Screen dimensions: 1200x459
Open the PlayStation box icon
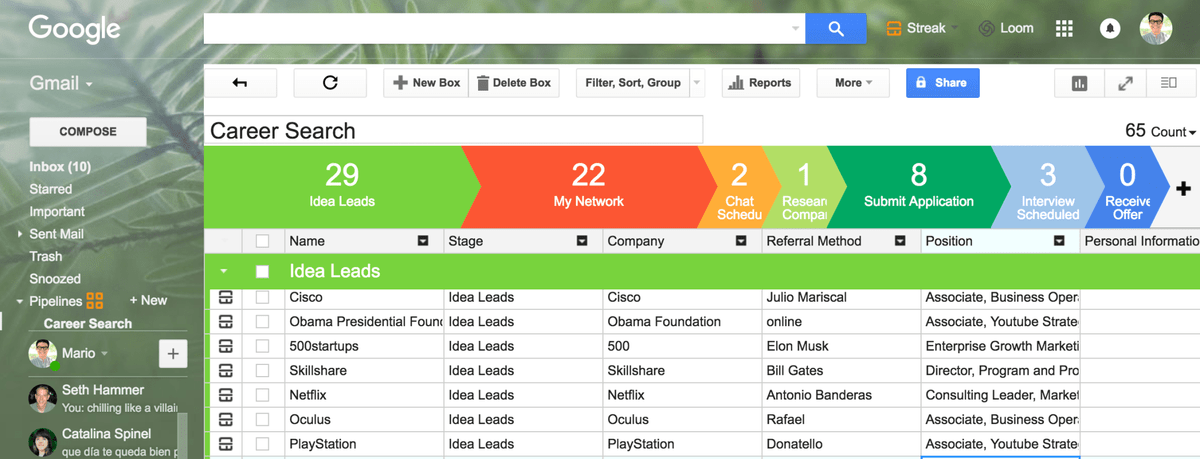[225, 444]
